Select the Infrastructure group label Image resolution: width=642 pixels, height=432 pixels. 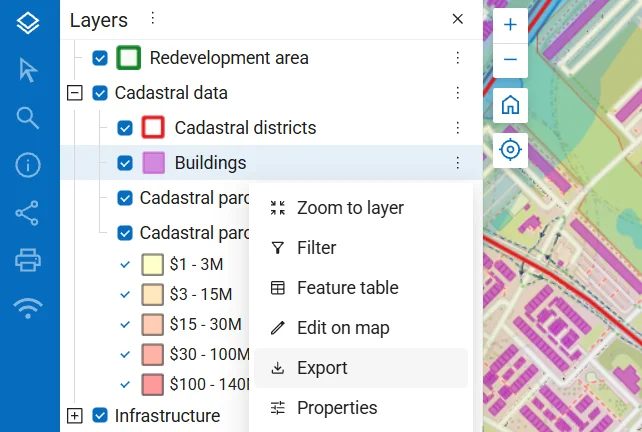point(167,416)
